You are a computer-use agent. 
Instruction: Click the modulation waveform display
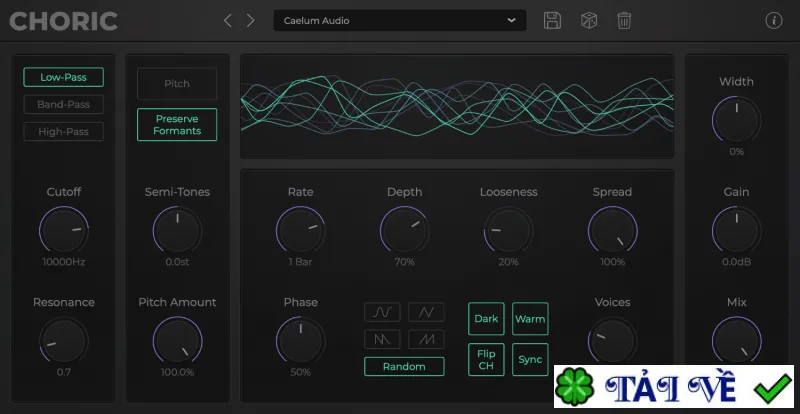[457, 106]
